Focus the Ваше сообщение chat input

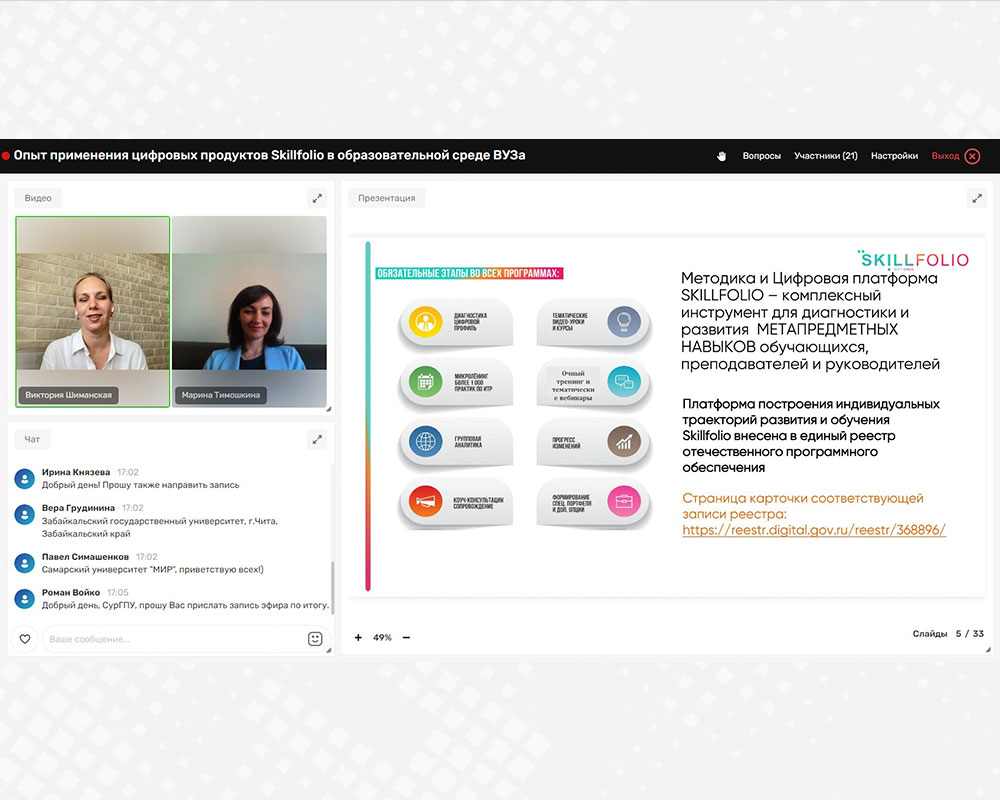point(175,639)
